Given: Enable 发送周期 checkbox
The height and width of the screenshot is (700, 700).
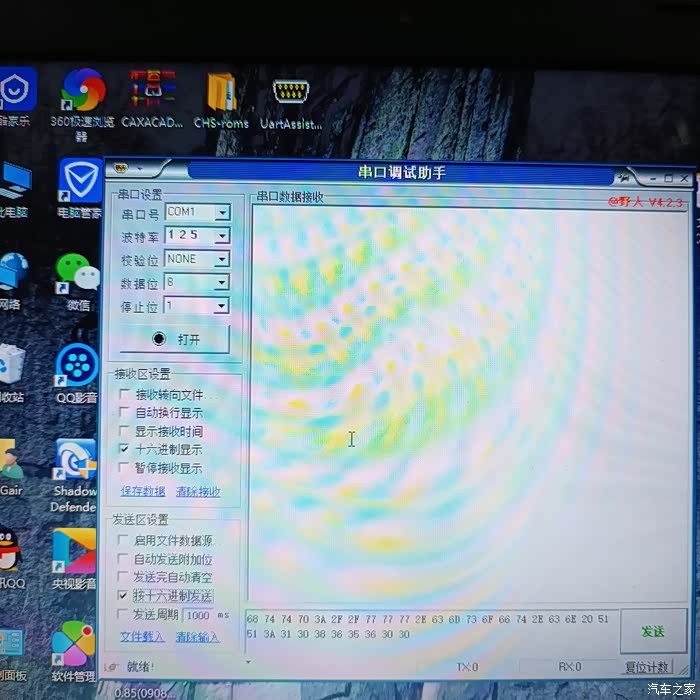Looking at the screenshot, I should (x=122, y=614).
